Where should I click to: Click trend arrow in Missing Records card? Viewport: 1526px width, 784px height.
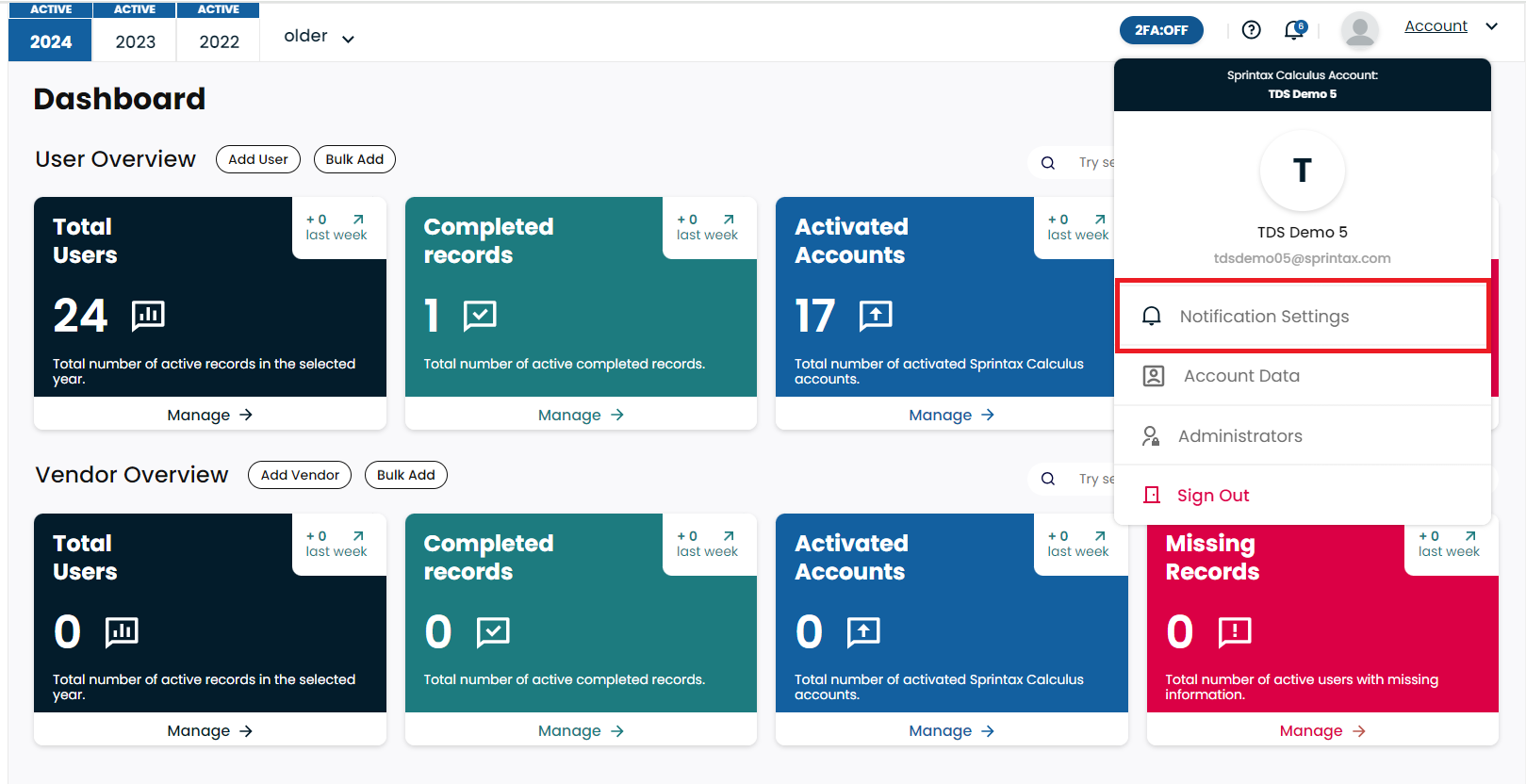pos(1470,536)
